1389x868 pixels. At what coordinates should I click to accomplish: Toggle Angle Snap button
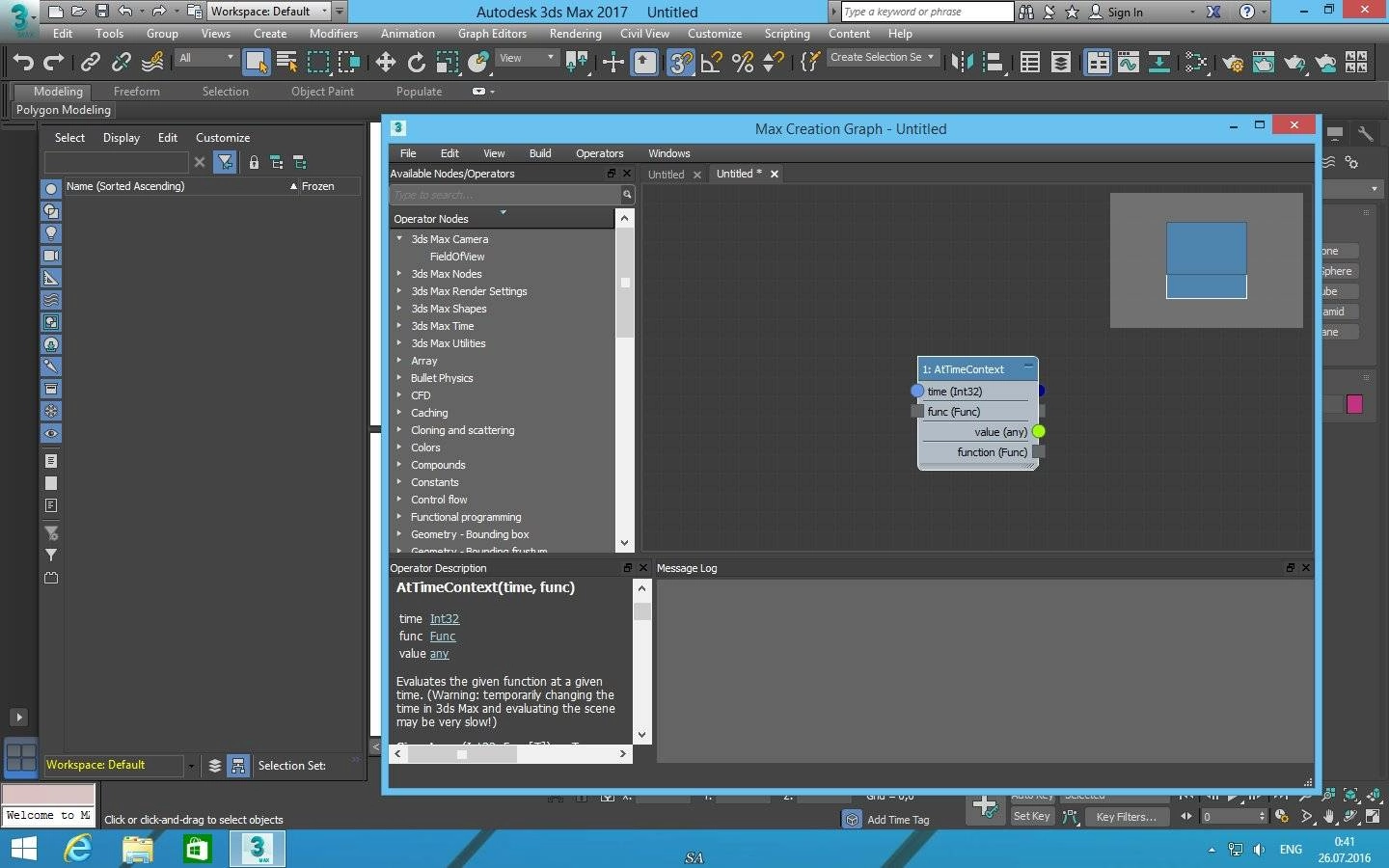coord(712,63)
